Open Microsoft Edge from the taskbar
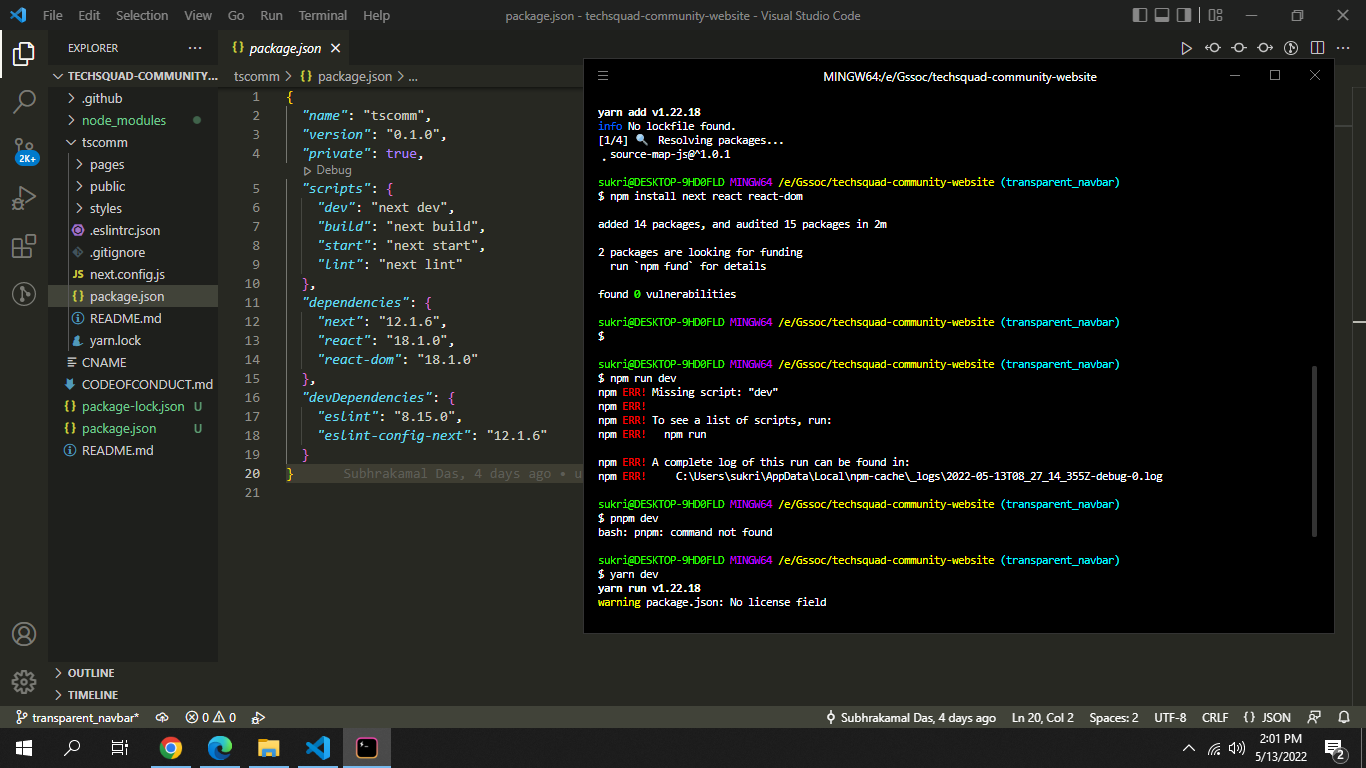The height and width of the screenshot is (768, 1366). tap(219, 747)
